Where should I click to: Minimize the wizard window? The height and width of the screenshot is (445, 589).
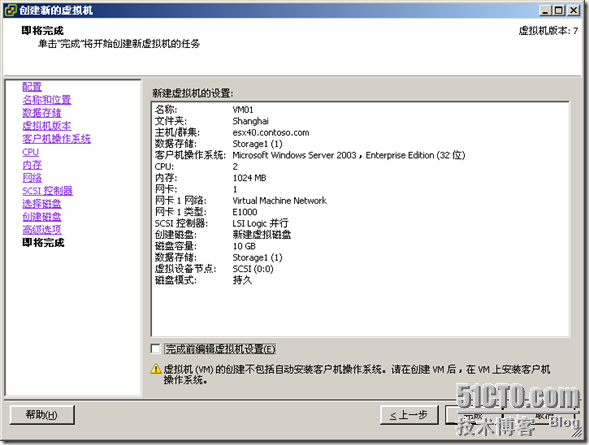click(x=545, y=11)
